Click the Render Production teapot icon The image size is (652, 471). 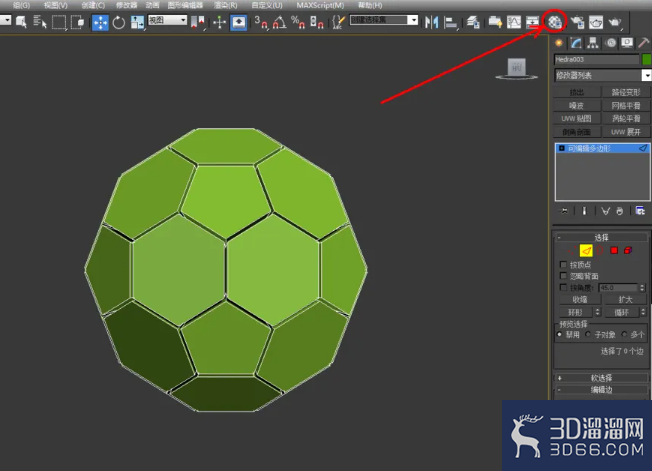pyautogui.click(x=615, y=22)
